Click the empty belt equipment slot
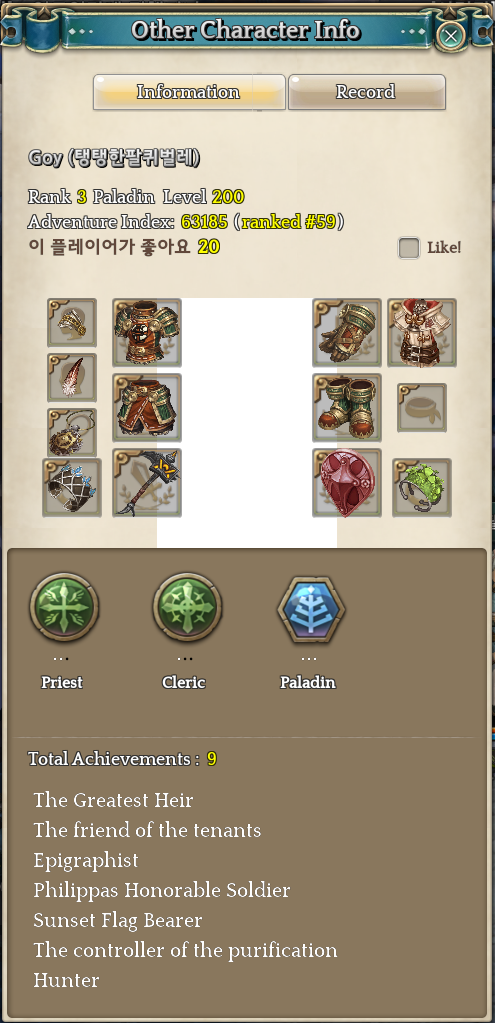 point(422,408)
